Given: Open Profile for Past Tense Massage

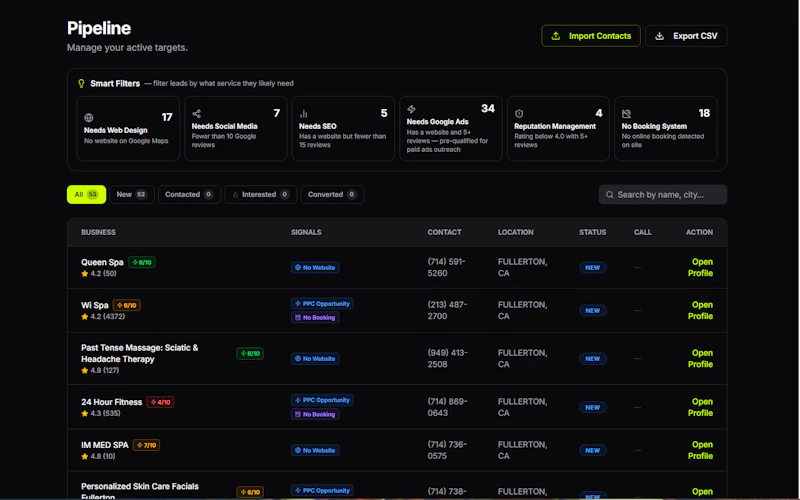Looking at the screenshot, I should click(x=701, y=359).
